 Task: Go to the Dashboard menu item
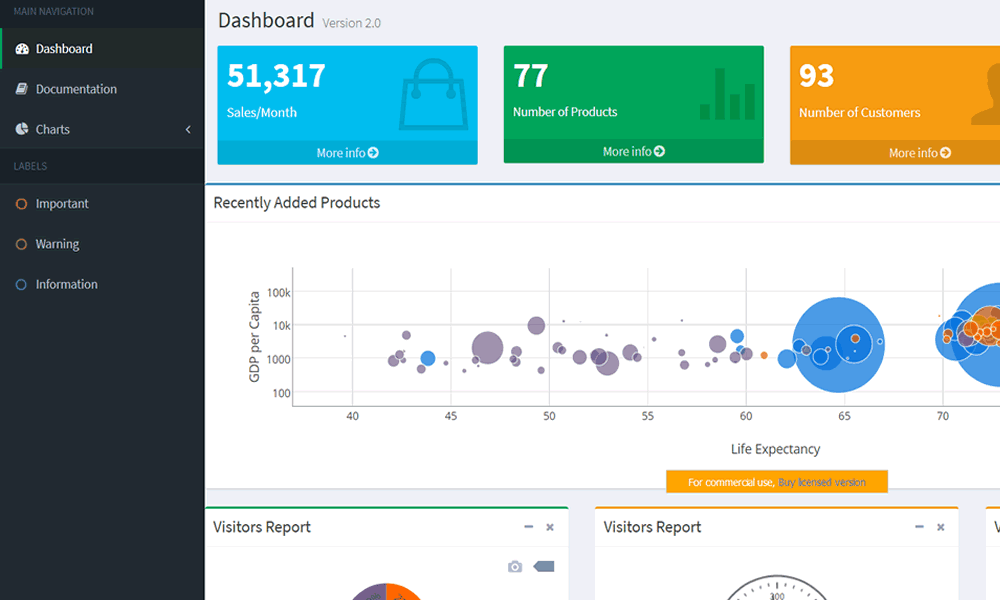coord(64,49)
